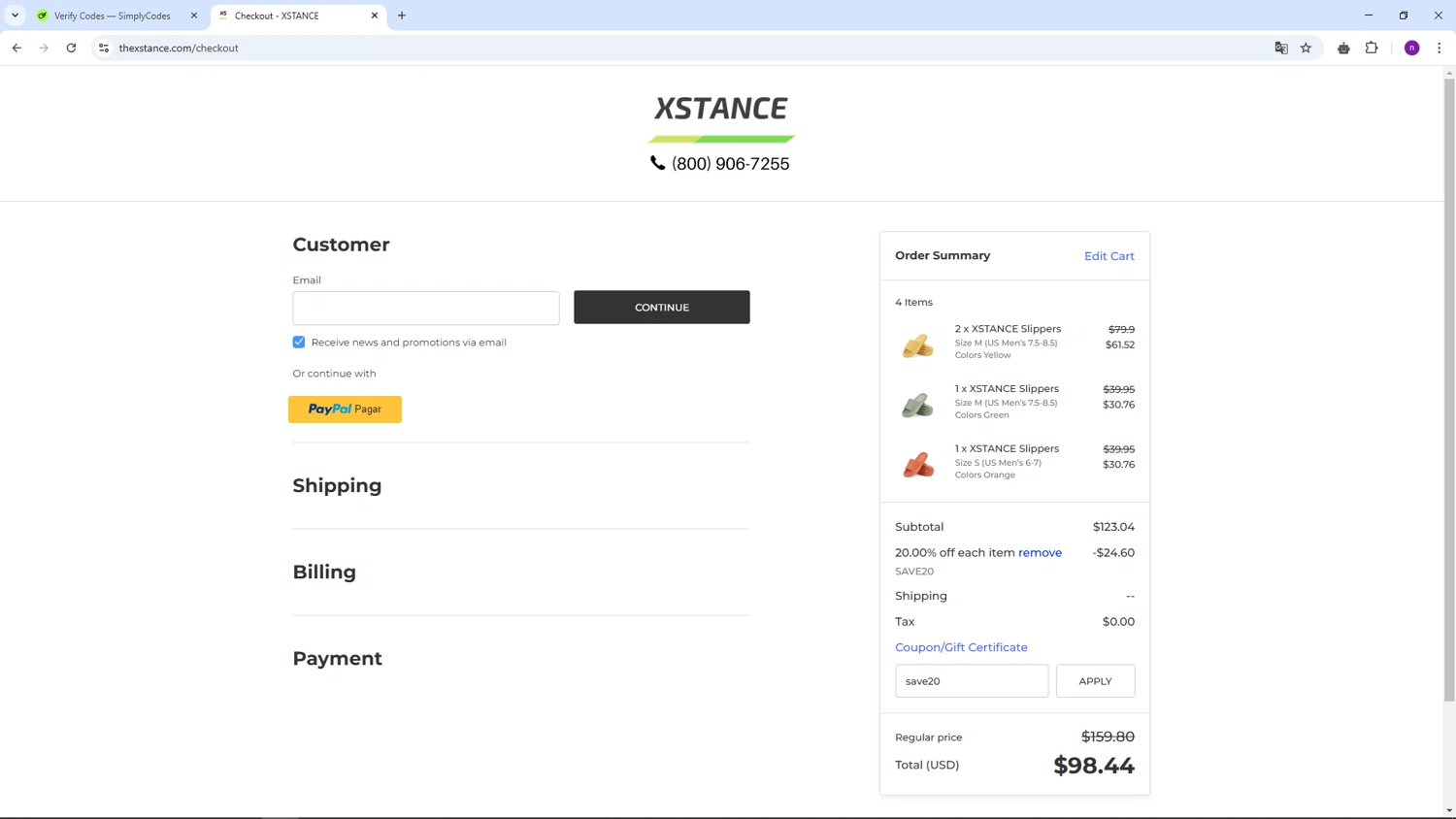This screenshot has width=1456, height=819.
Task: Open the puzzle-piece extensions menu
Action: [1372, 48]
